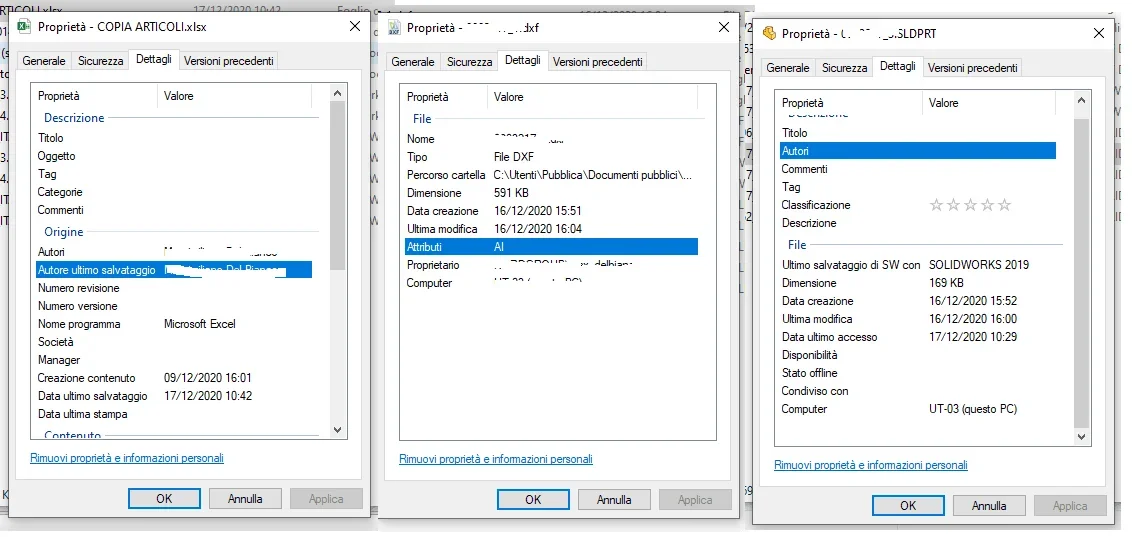This screenshot has width=1132, height=537.
Task: Click OK in the DXF properties dialog
Action: (x=533, y=499)
